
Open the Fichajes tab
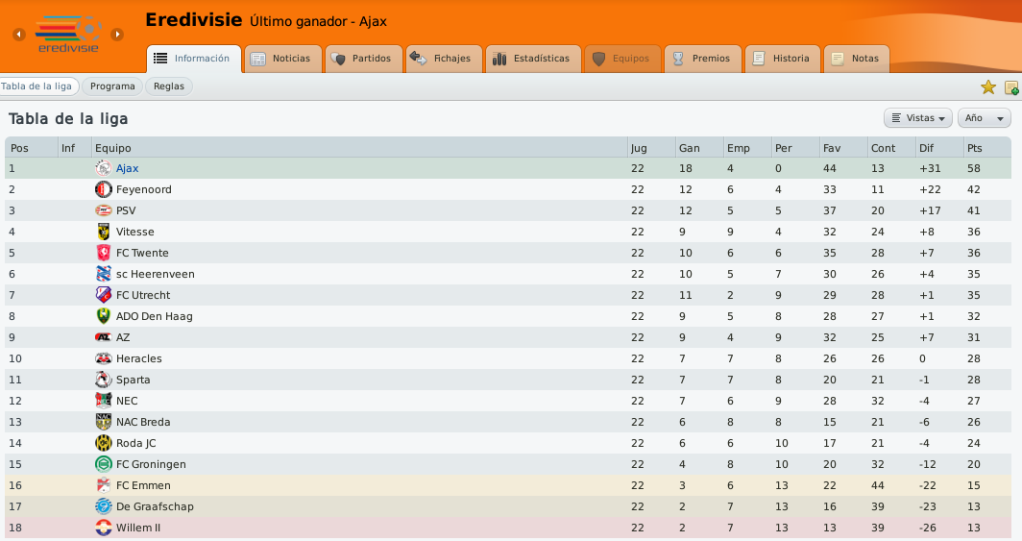(443, 59)
